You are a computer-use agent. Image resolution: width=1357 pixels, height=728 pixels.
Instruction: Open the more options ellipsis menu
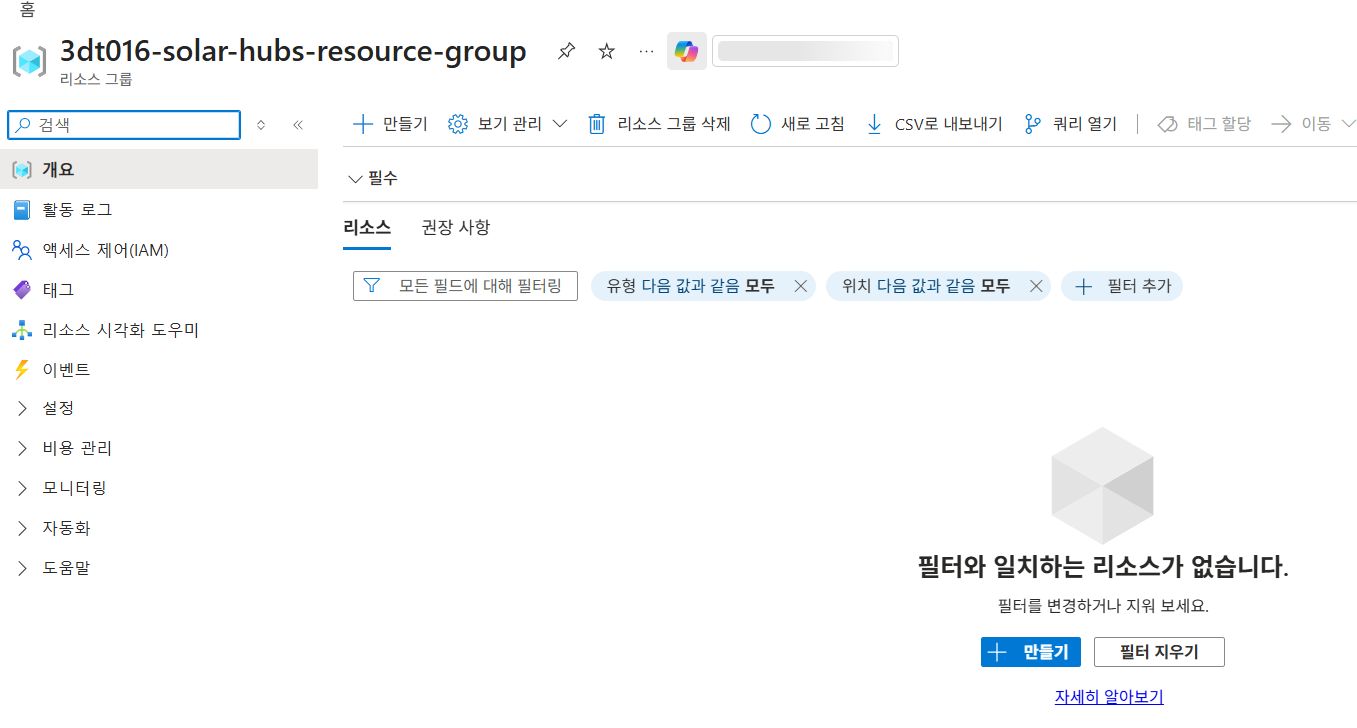tap(646, 51)
